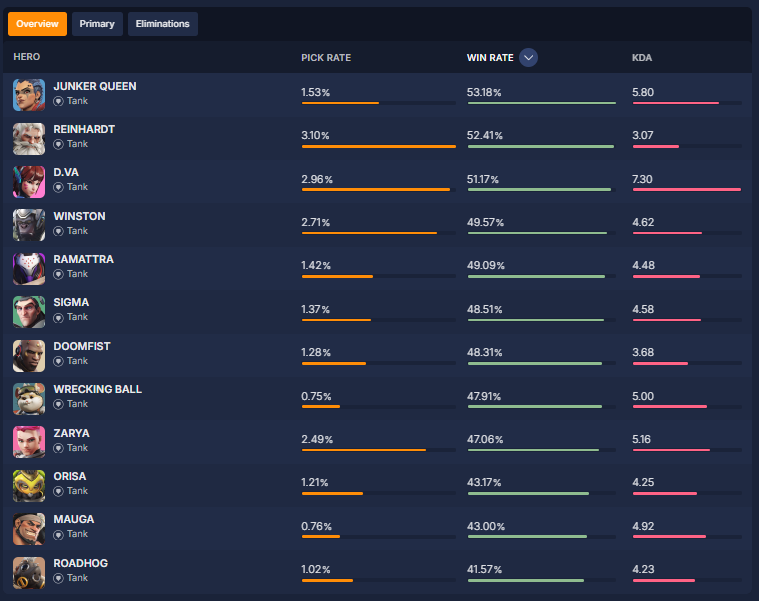Select the D.Va hero portrait
Screen dimensions: 759x601
29,181
